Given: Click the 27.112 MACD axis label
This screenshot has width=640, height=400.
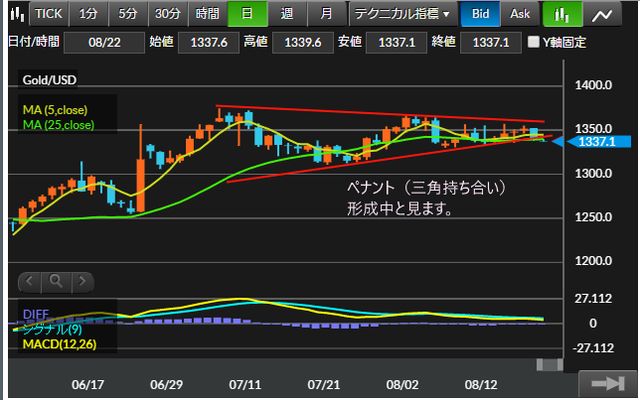Looking at the screenshot, I should click(593, 299).
